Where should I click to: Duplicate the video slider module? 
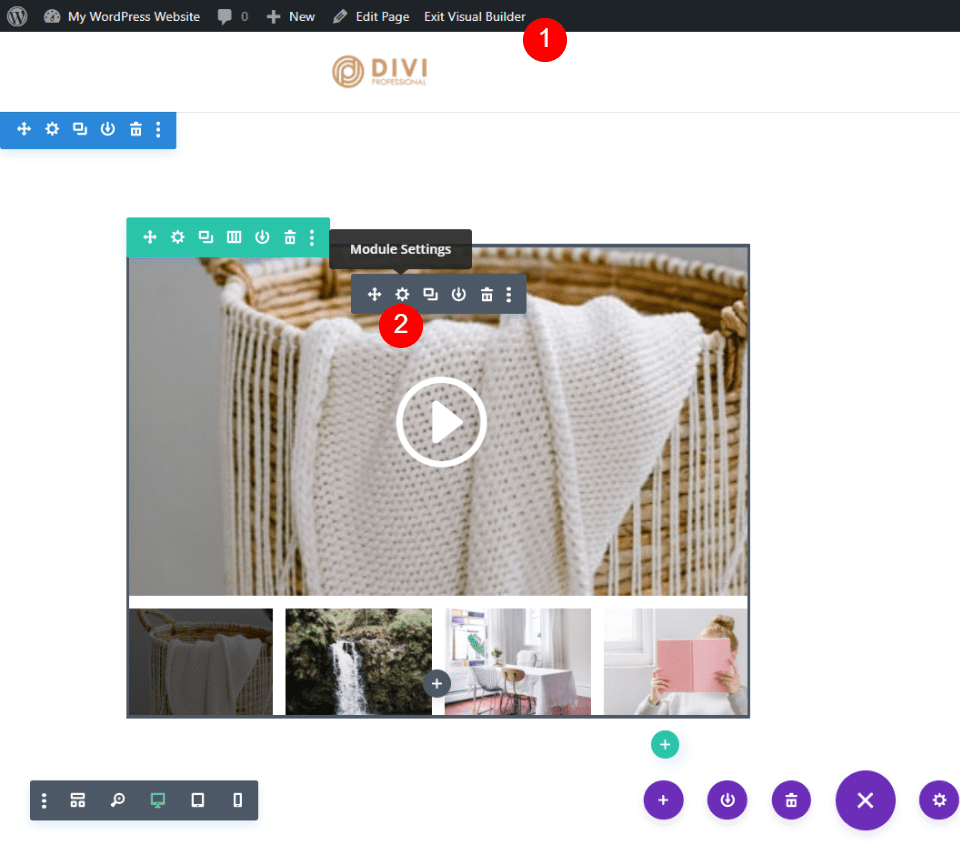tap(430, 294)
